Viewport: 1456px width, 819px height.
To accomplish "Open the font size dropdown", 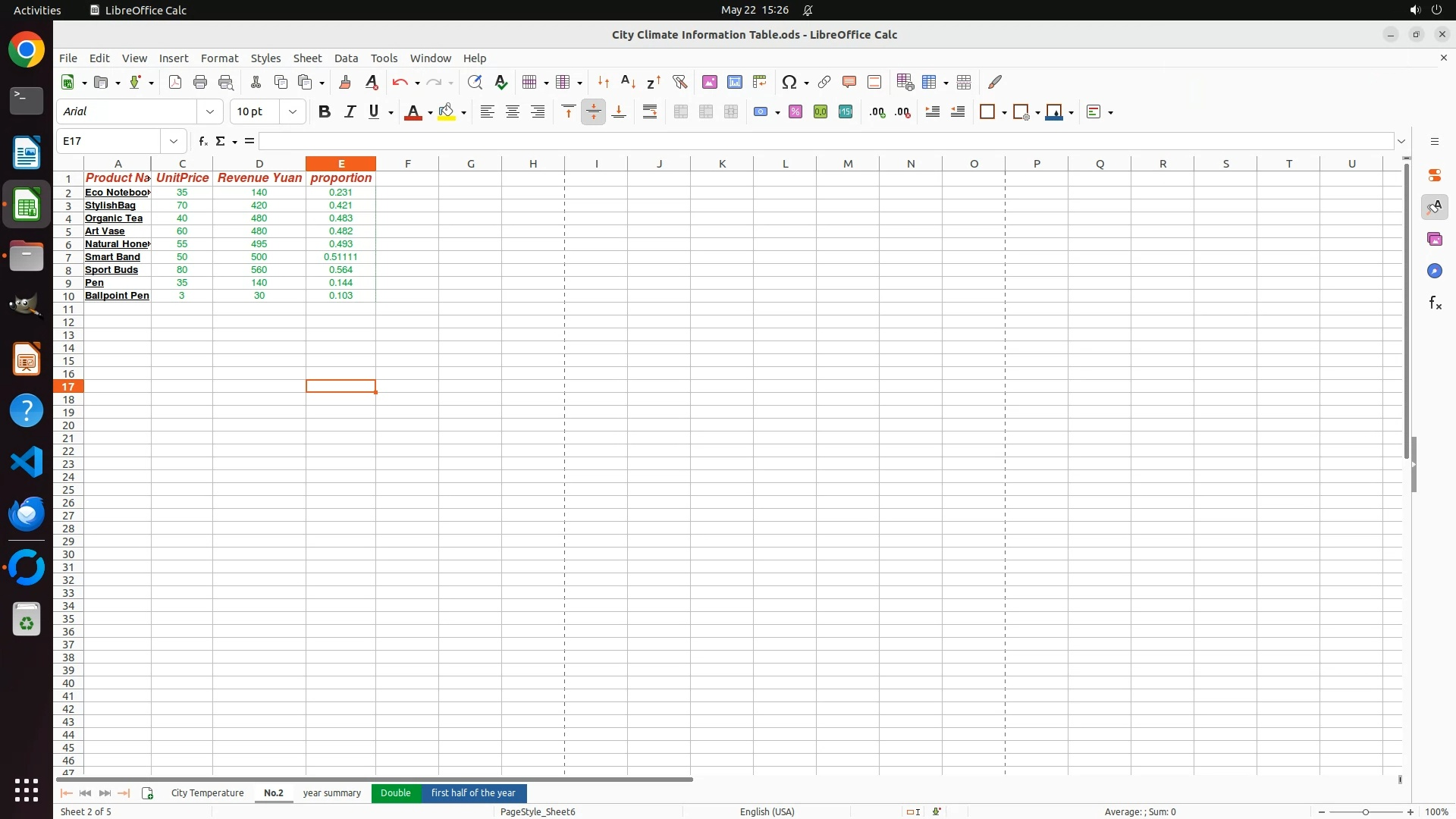I will 292,112.
